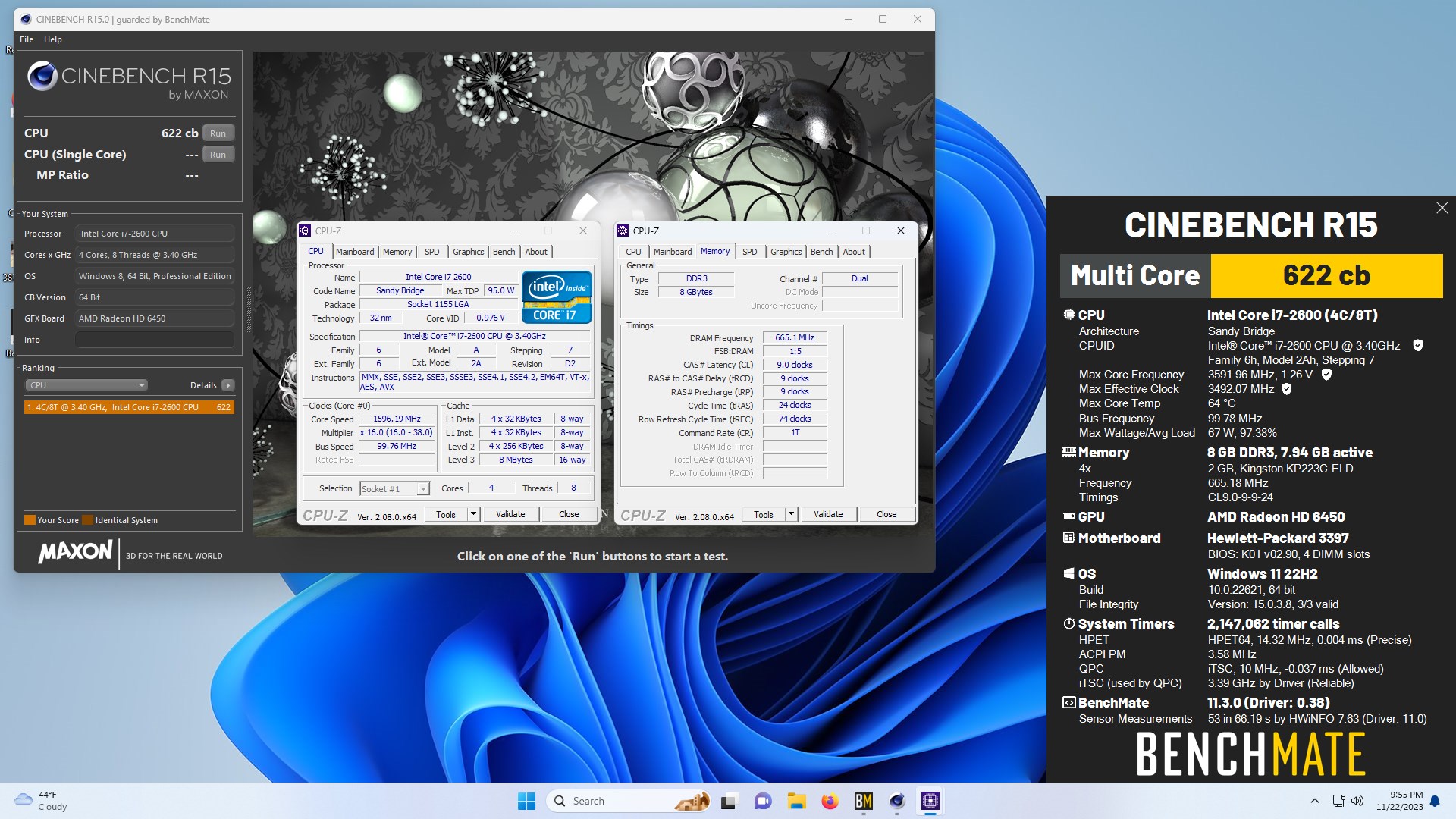Click the System Timers clock icon

tap(1068, 623)
